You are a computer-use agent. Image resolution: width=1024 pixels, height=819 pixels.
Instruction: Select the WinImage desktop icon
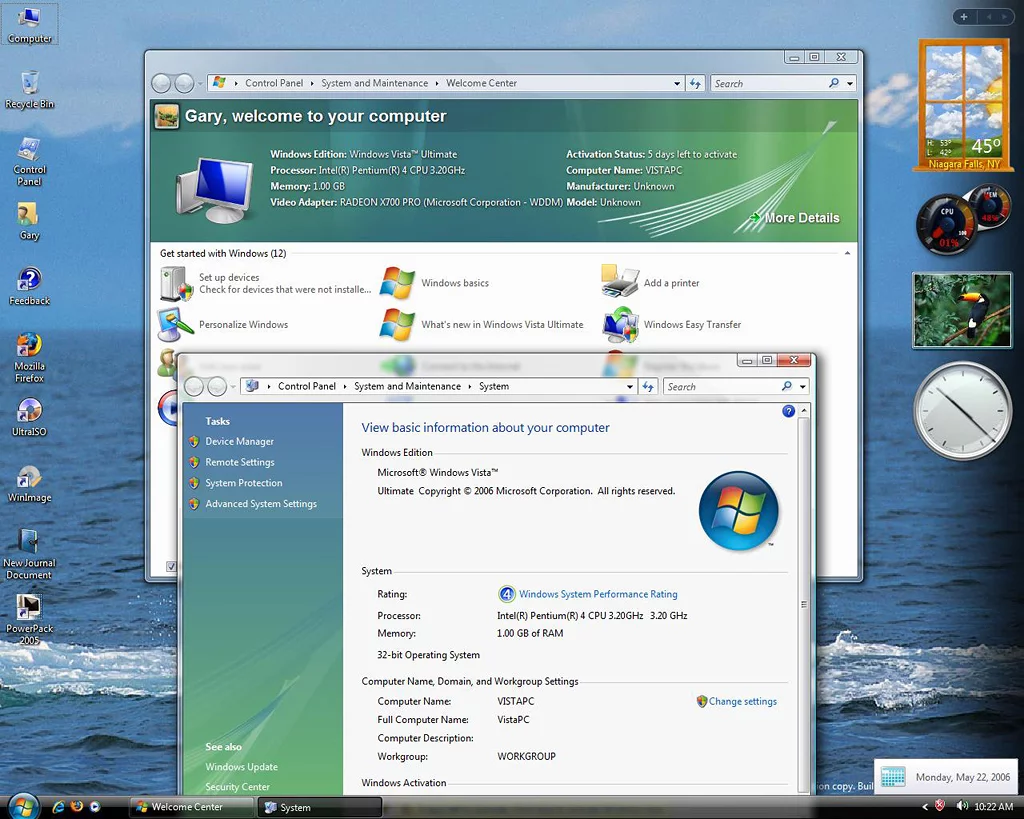click(x=29, y=478)
